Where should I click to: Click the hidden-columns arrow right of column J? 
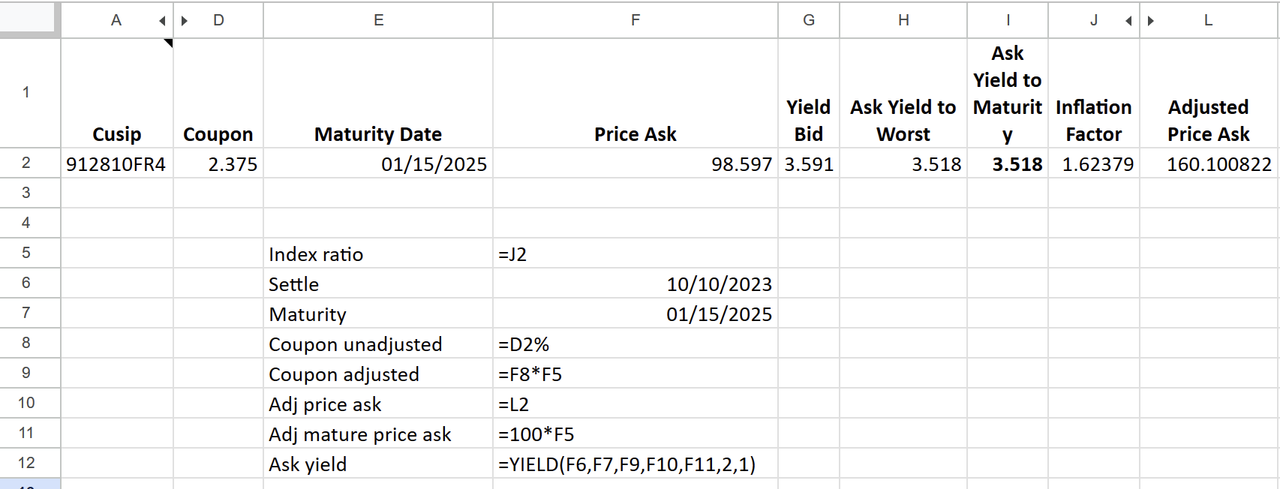1129,19
